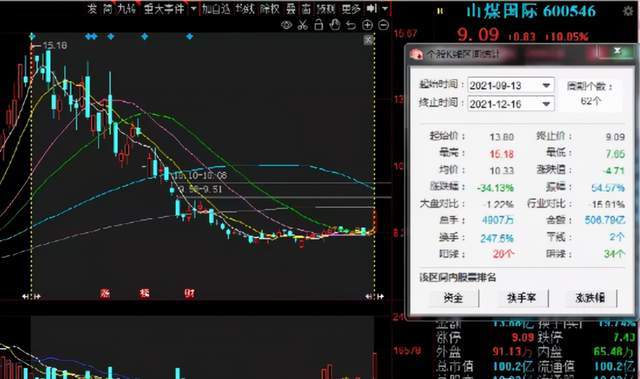The width and height of the screenshot is (640, 379).
Task: Open the 更多 menu in toolbar
Action: (351, 9)
